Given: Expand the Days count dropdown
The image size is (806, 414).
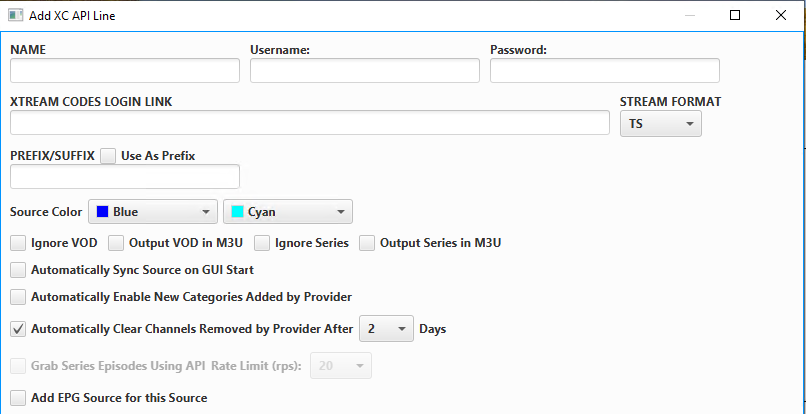Looking at the screenshot, I should click(386, 328).
